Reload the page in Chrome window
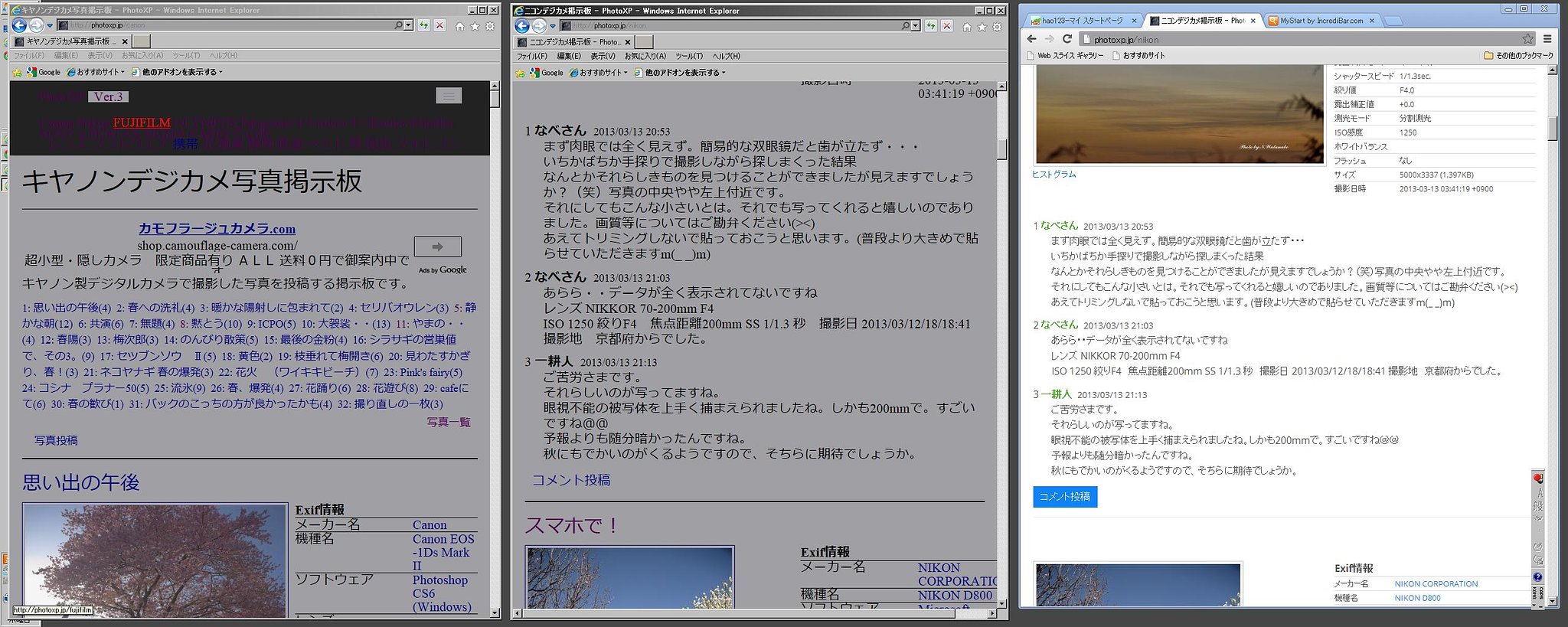 pos(1067,39)
